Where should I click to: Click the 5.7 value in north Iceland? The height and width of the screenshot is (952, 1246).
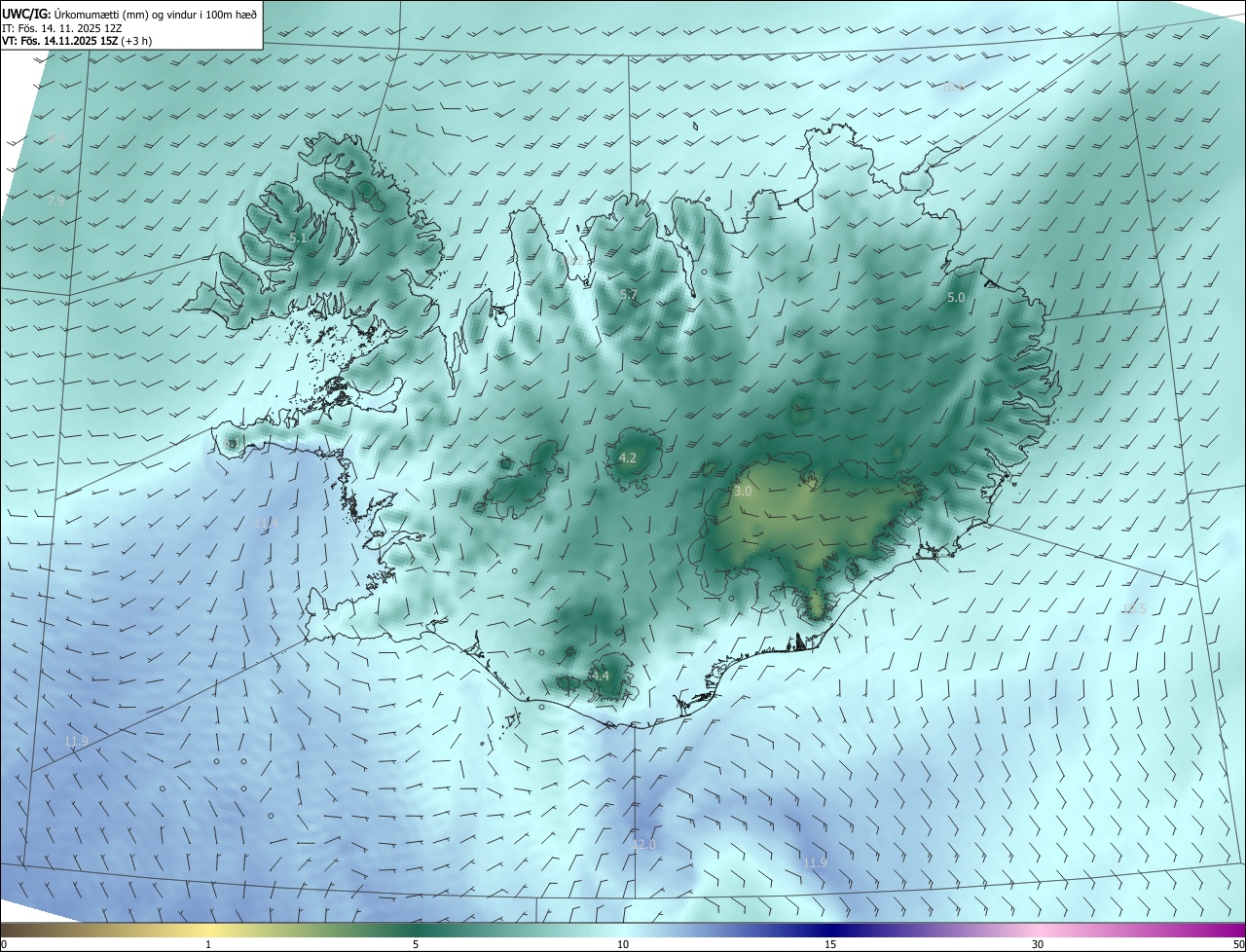point(629,294)
